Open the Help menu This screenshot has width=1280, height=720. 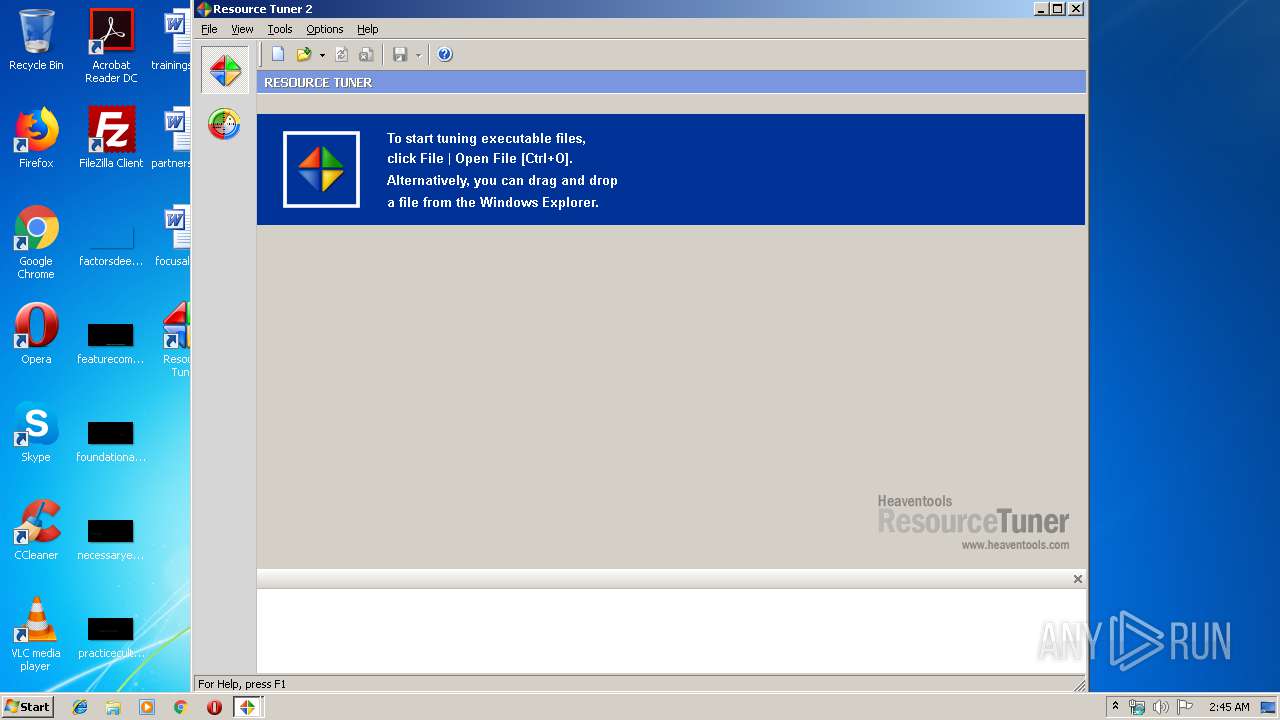click(368, 29)
